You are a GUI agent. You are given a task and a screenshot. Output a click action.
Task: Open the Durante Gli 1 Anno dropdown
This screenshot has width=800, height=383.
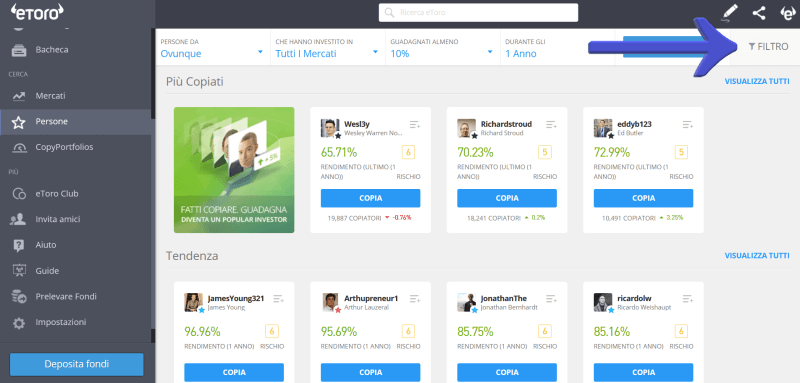(x=558, y=47)
